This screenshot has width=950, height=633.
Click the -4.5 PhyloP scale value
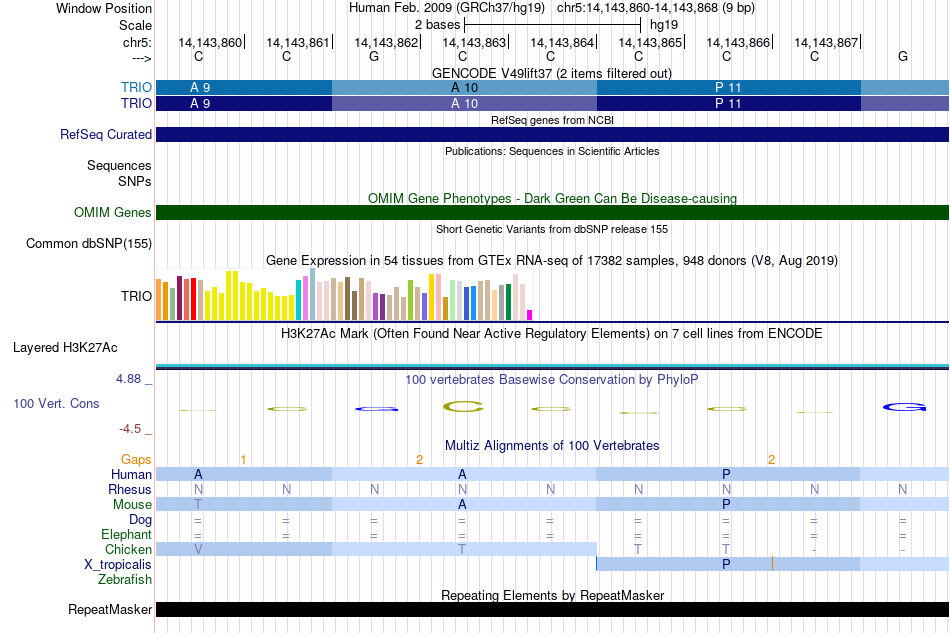point(130,429)
